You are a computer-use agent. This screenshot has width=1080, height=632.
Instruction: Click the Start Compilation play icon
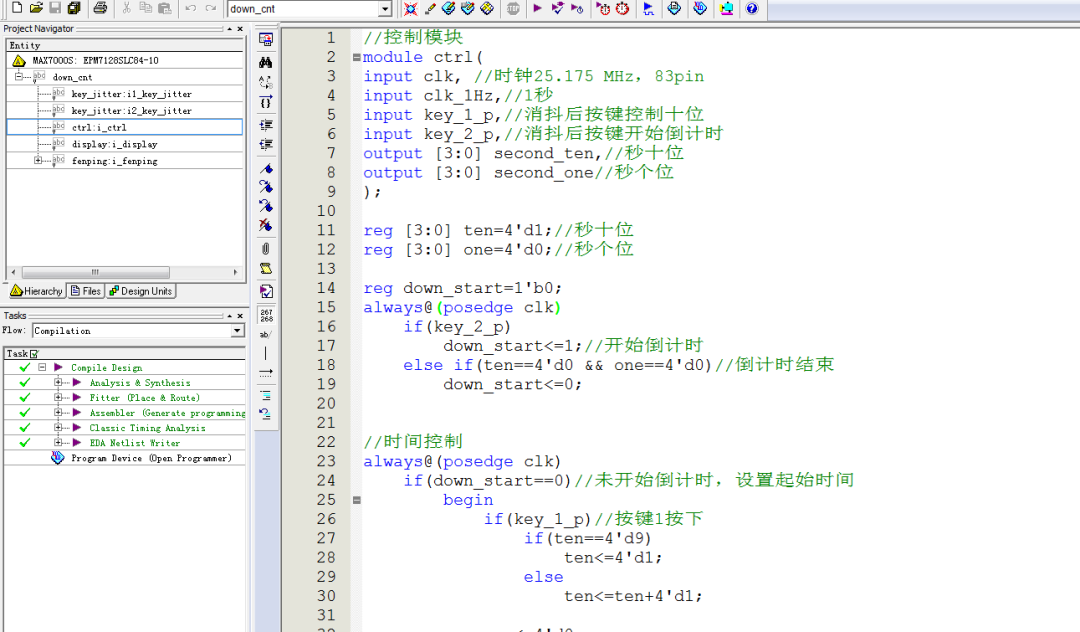click(x=537, y=9)
